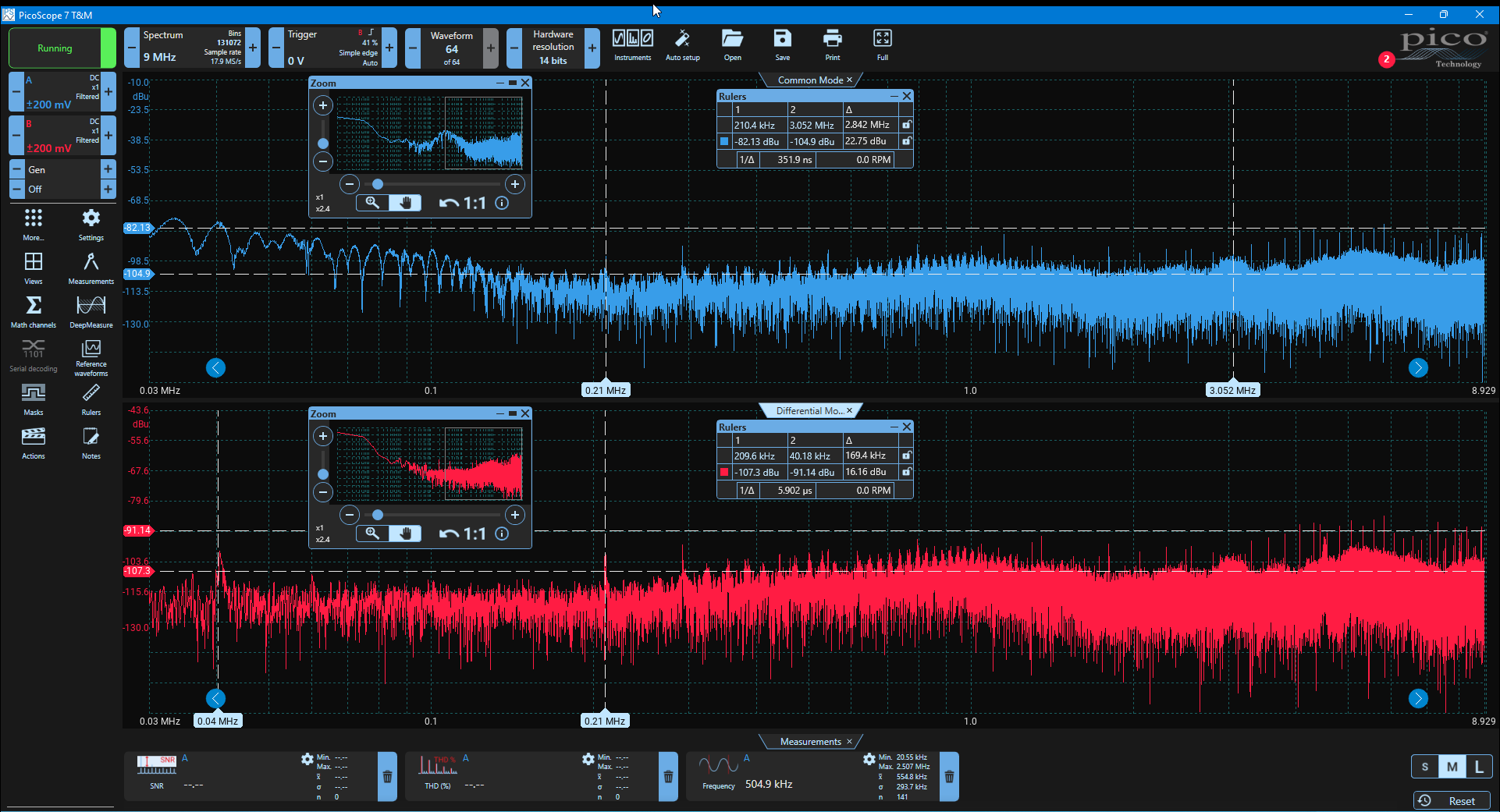Screen dimensions: 1500x812
Task: Increase the Spectrum range with plus
Action: point(253,48)
